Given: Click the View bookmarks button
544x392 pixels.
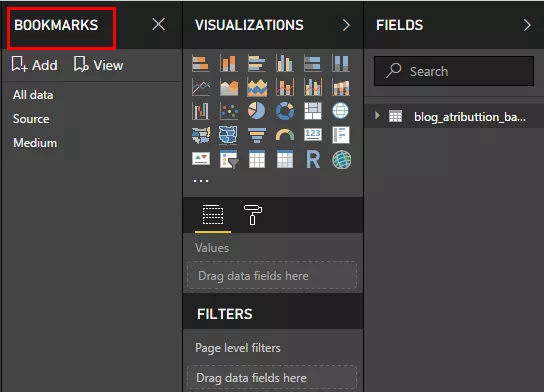Looking at the screenshot, I should tap(99, 65).
